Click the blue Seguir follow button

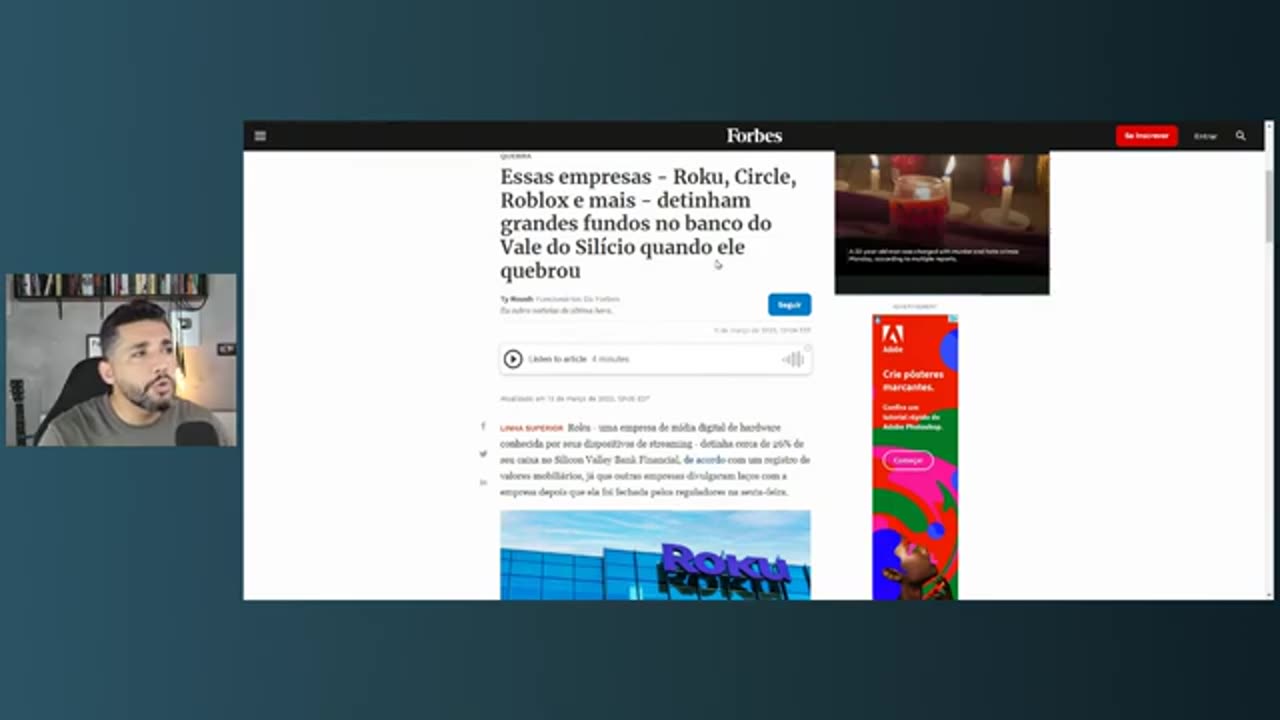[789, 305]
